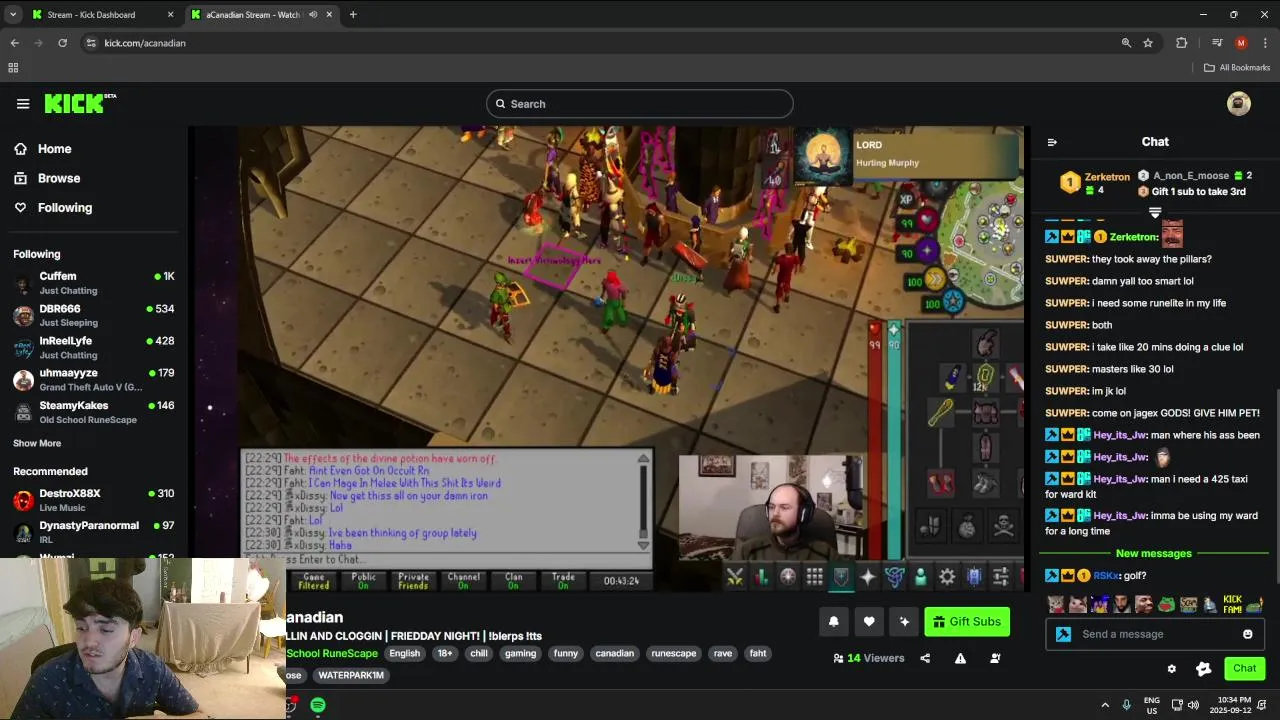Viewport: 1280px width, 720px height.
Task: Open Chrome tab search dropdown
Action: click(13, 15)
